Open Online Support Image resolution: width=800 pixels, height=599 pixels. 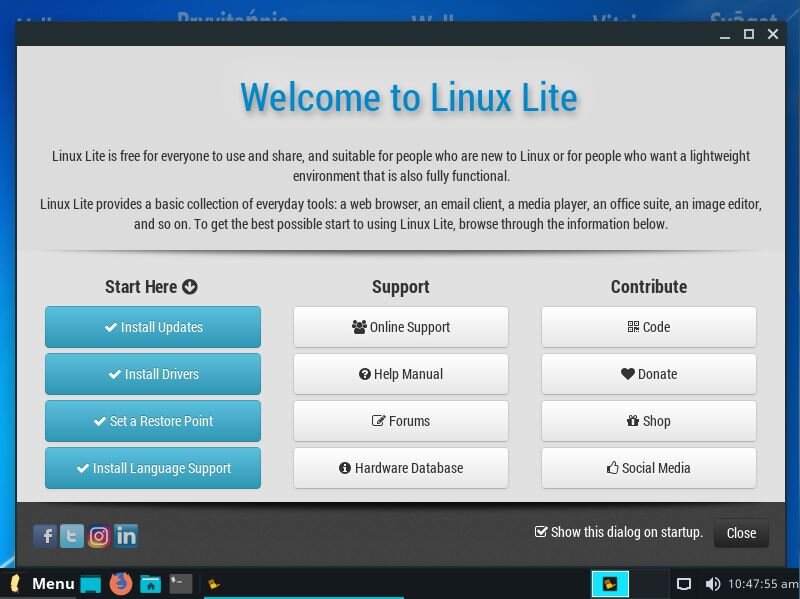[401, 327]
